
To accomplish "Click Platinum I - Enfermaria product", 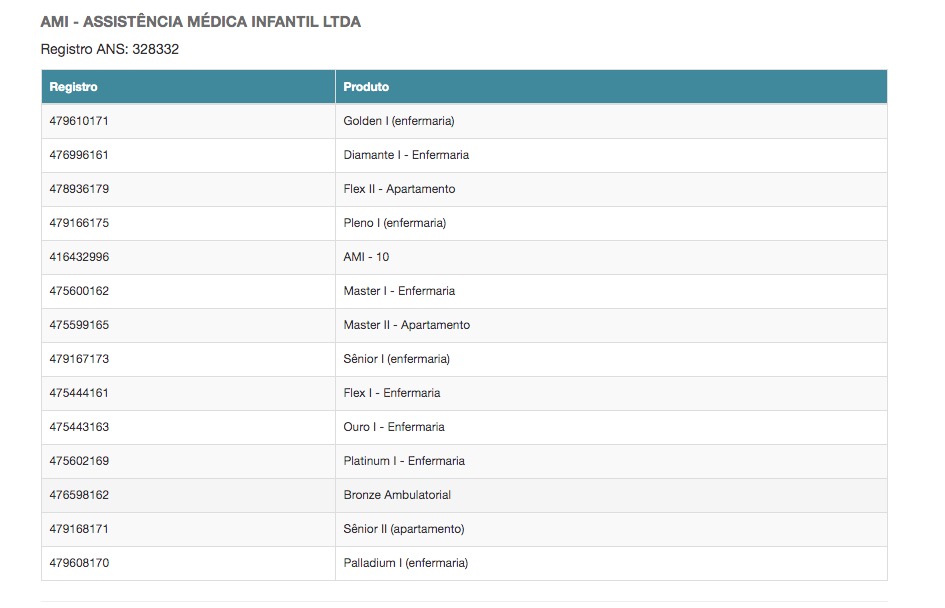I will click(x=403, y=461).
